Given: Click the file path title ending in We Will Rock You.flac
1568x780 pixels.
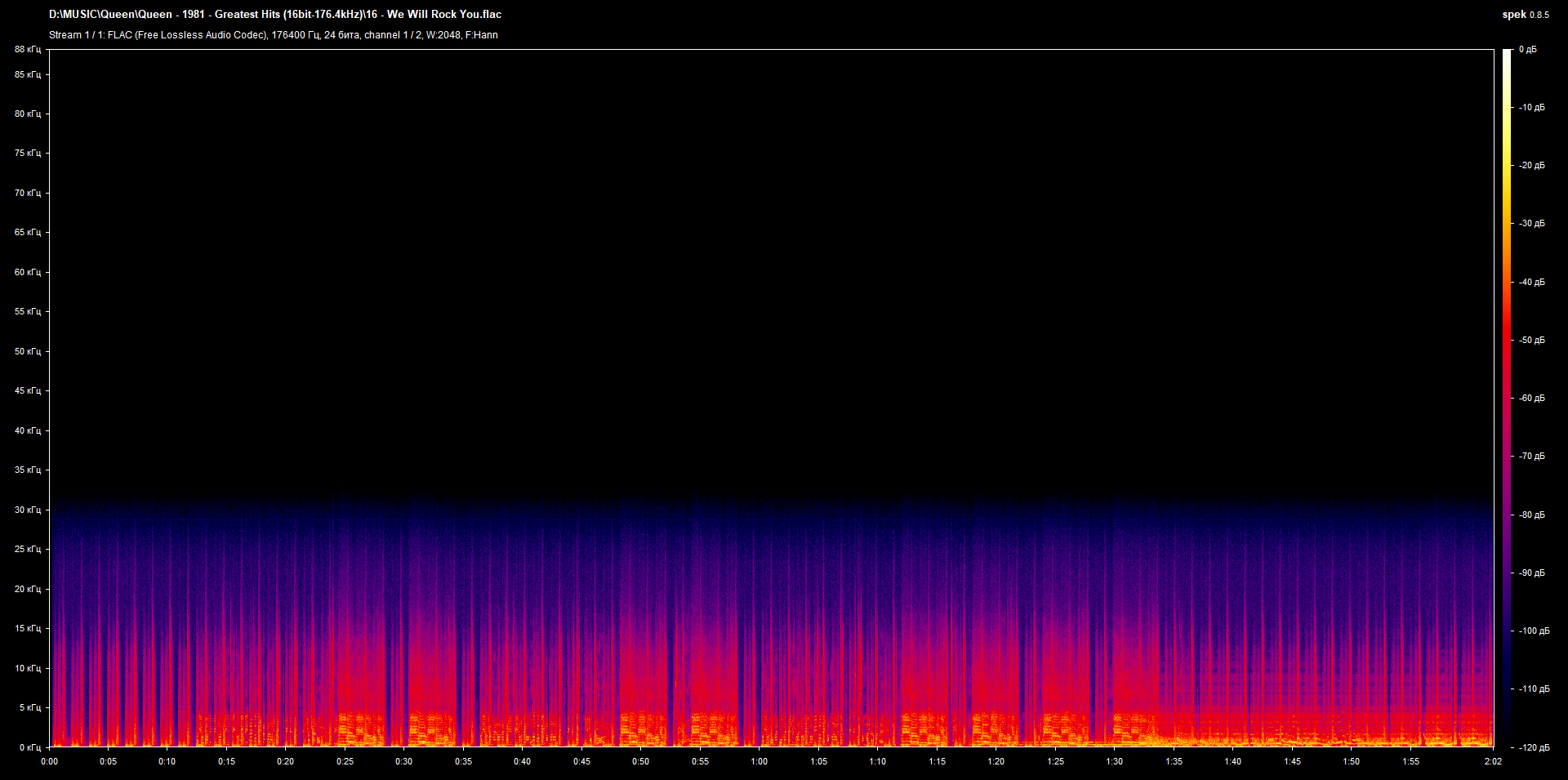Looking at the screenshot, I should (275, 15).
